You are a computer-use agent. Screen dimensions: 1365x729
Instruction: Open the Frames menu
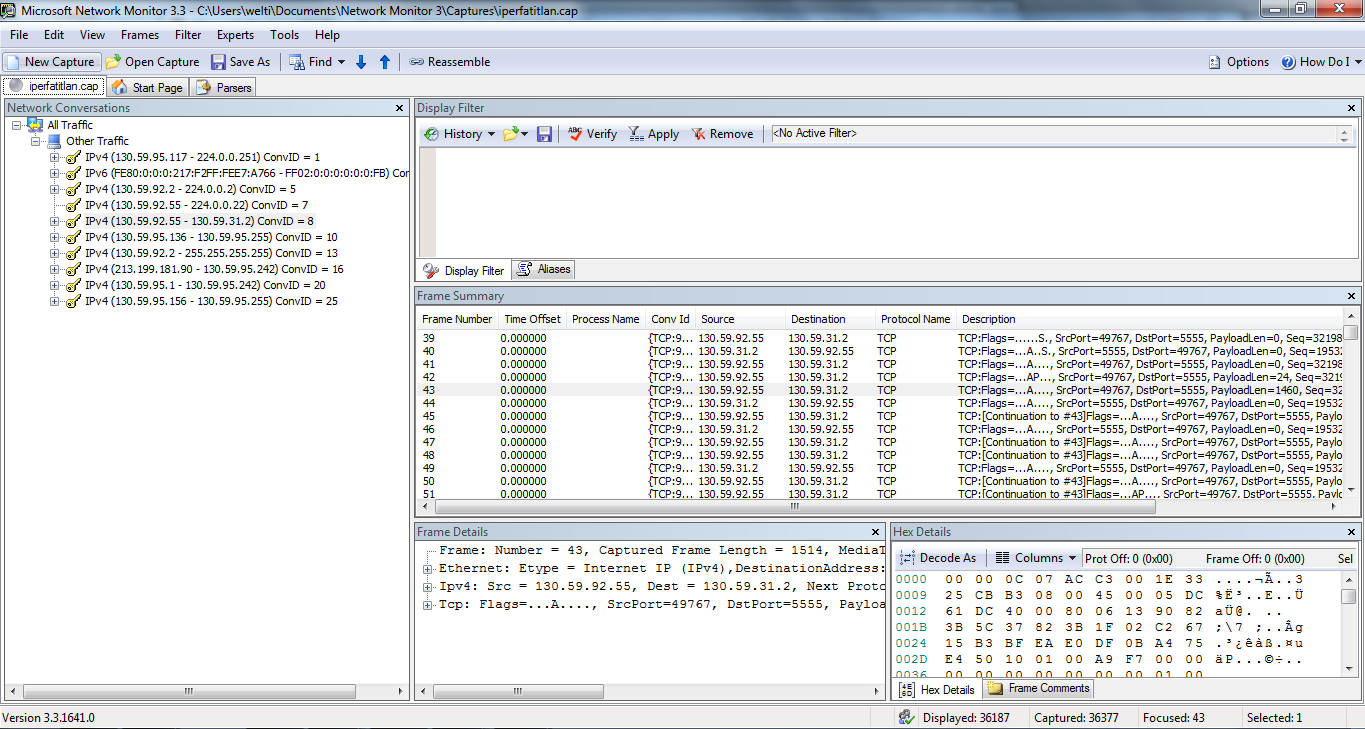pos(140,35)
